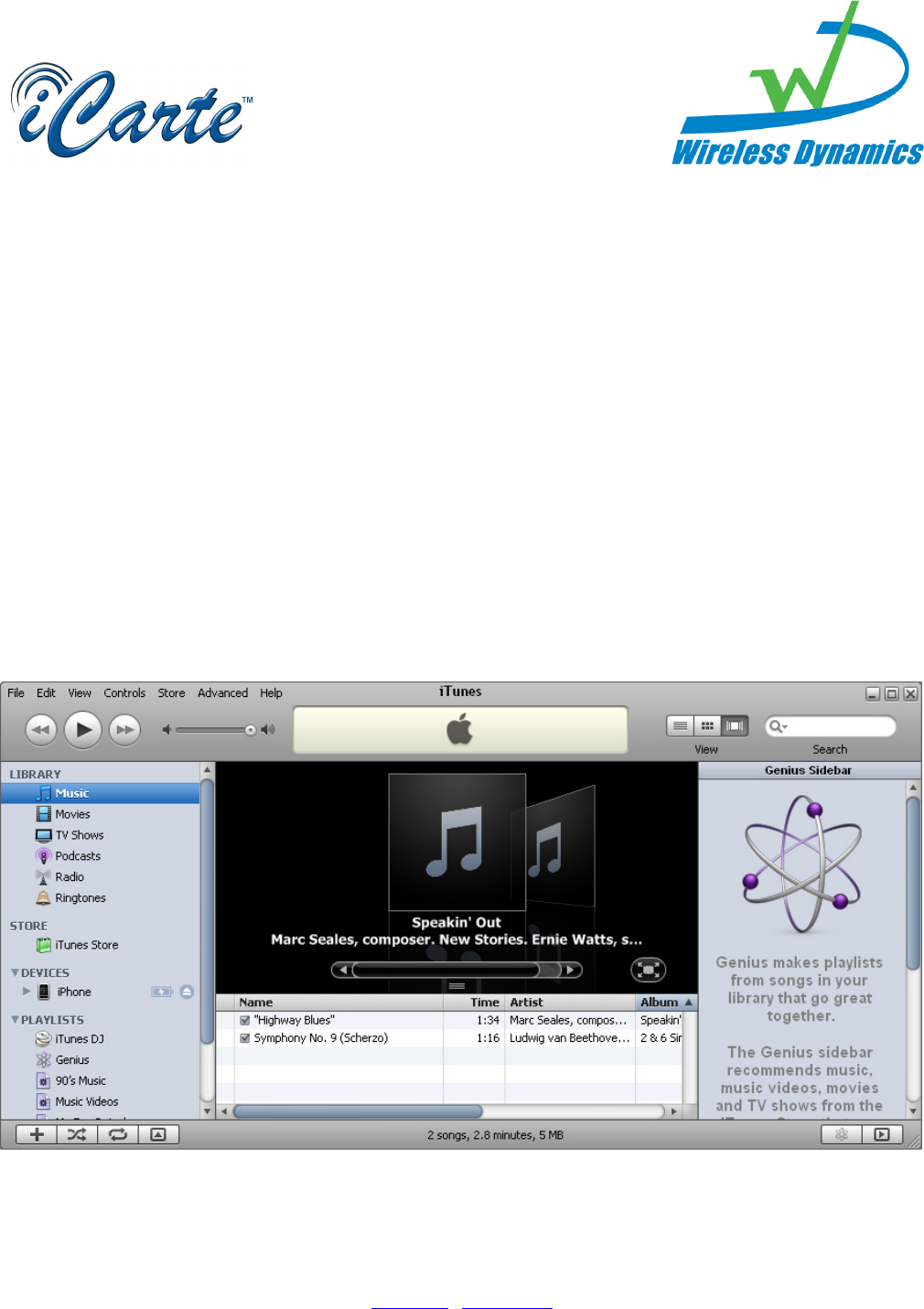This screenshot has width=924, height=1309.
Task: Uncheck the "Highway Blues" song
Action: 245,1020
